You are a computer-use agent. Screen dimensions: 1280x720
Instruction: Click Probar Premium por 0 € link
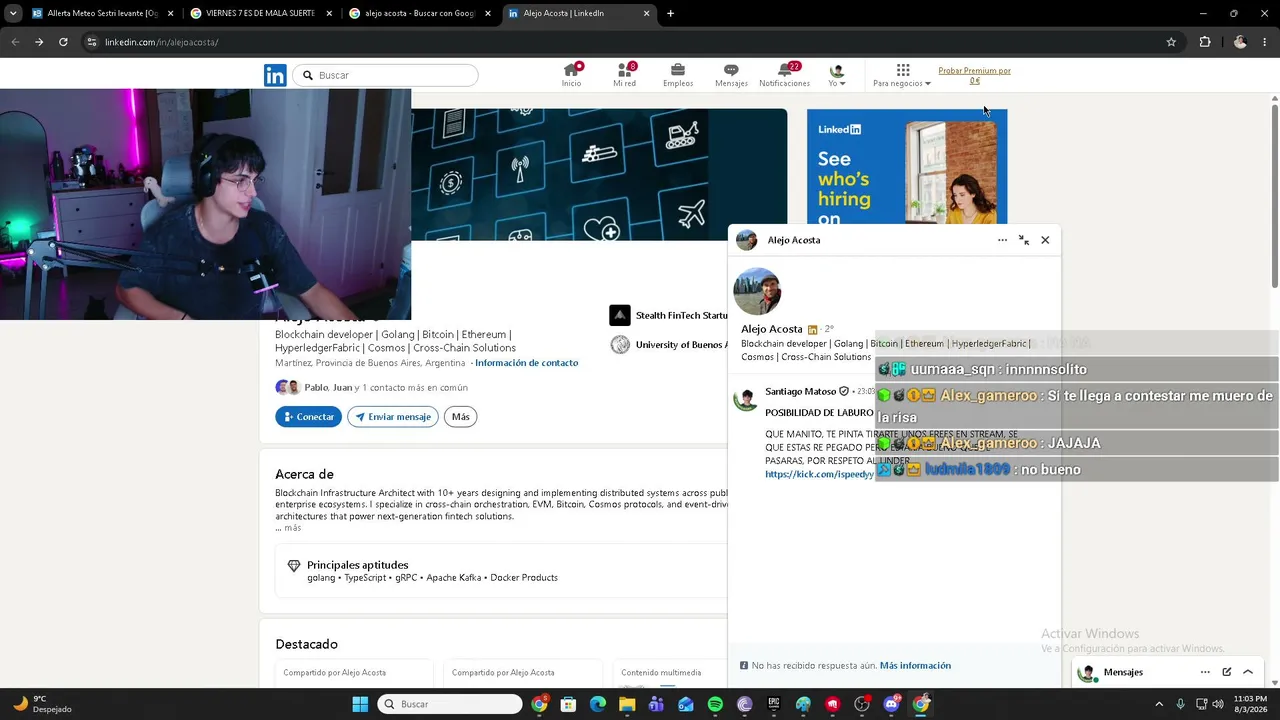[974, 75]
